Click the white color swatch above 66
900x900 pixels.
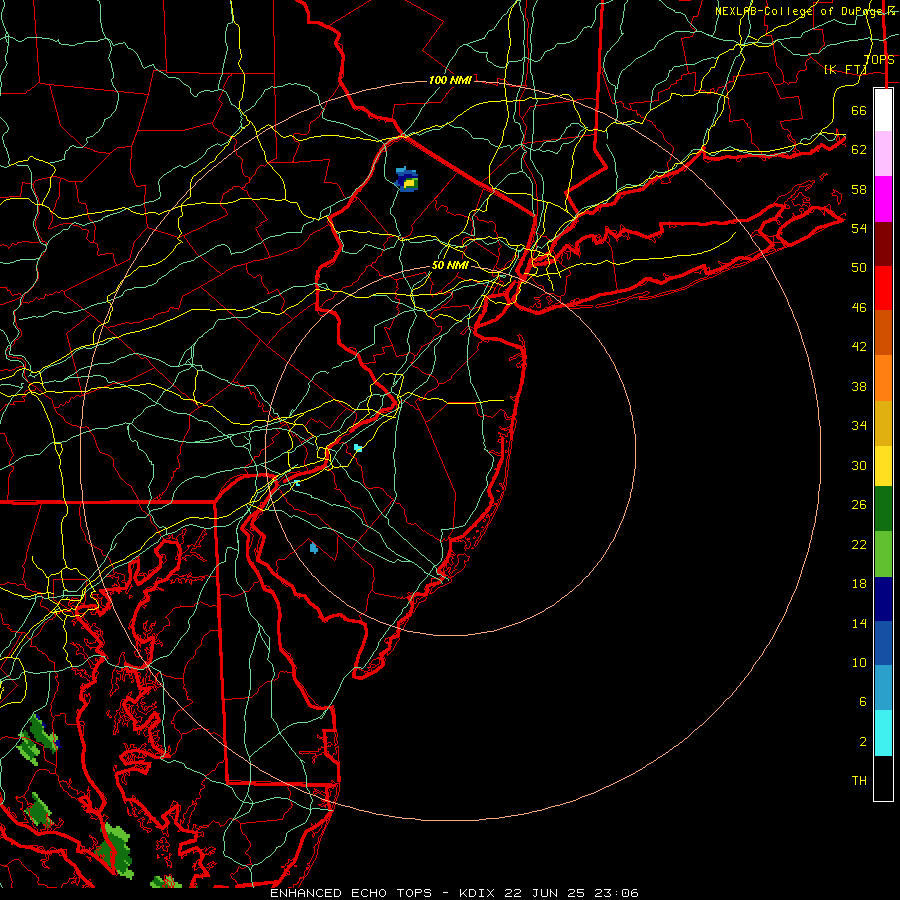coord(883,110)
